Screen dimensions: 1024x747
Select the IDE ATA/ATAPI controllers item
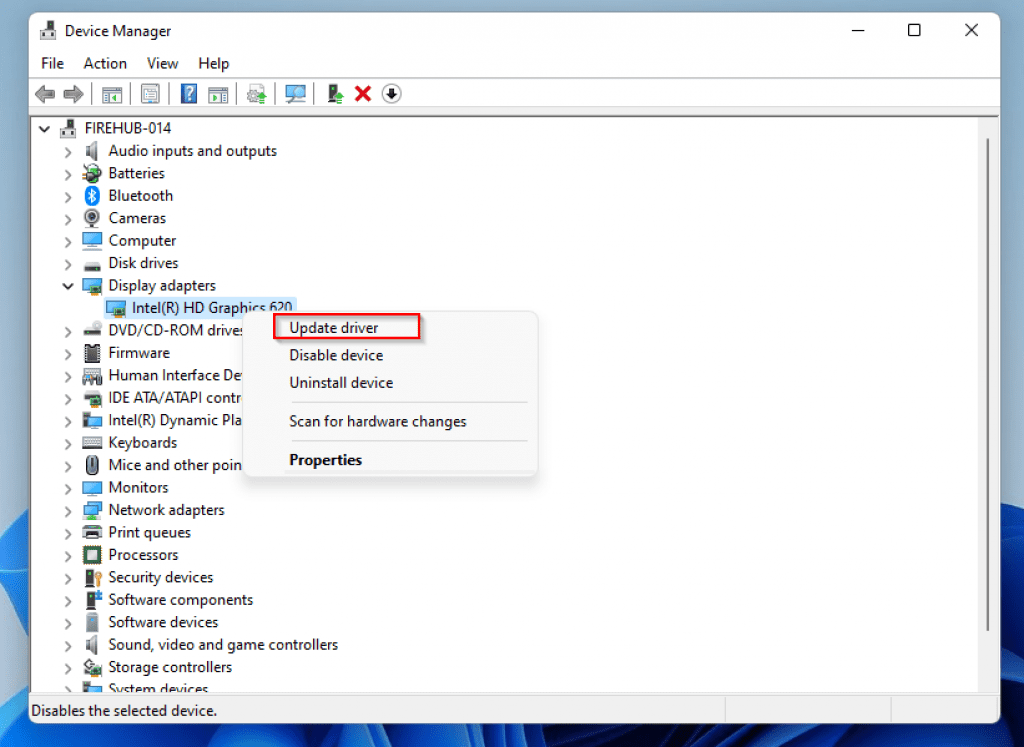click(x=175, y=398)
